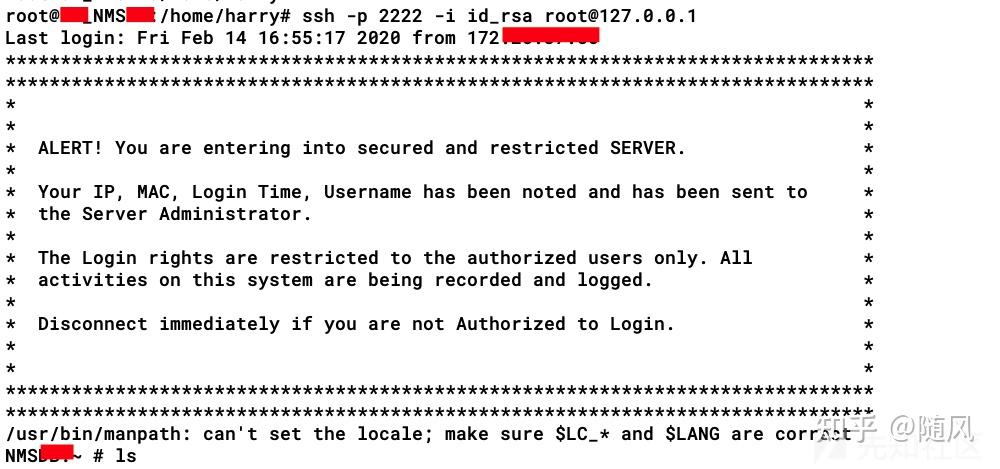Click the red redaction over the IP address
The height and width of the screenshot is (469, 1000).
pyautogui.click(x=550, y=36)
